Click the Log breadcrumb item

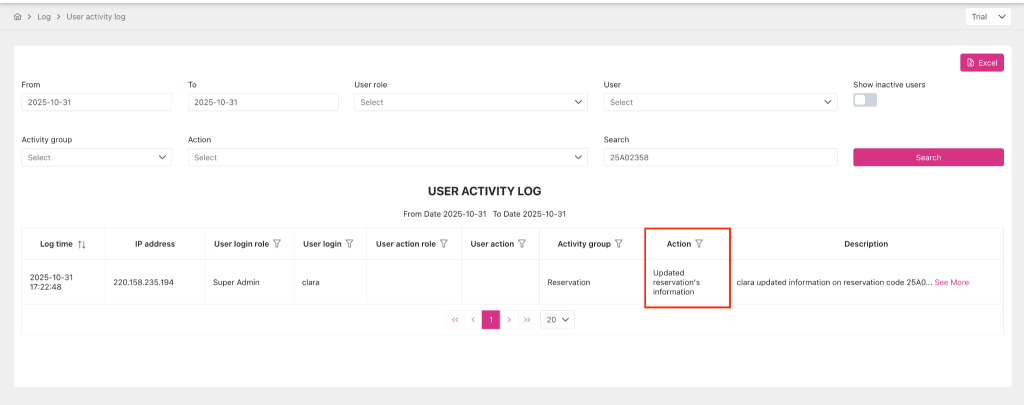44,17
